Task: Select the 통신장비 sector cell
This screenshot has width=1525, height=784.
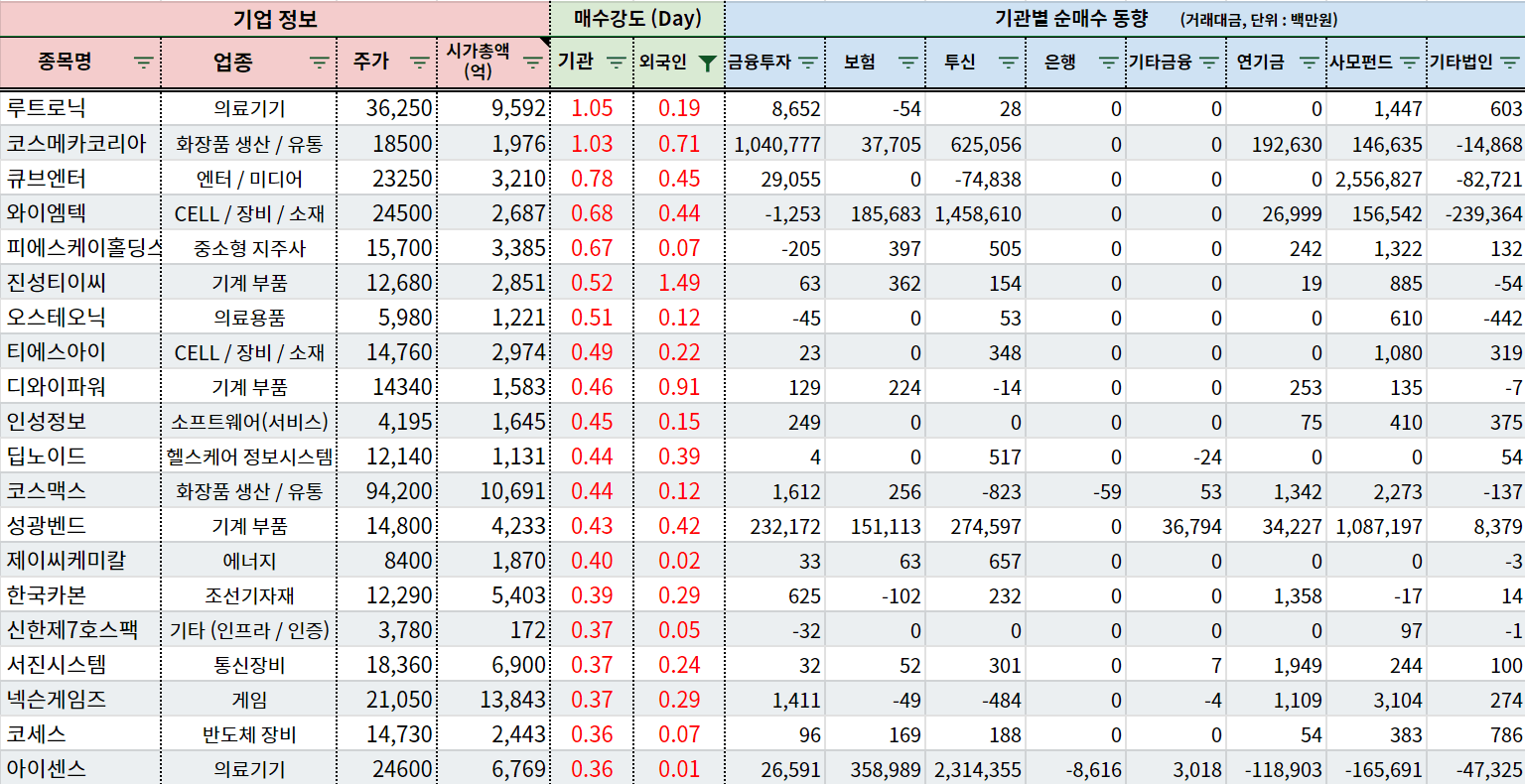Action: (249, 665)
